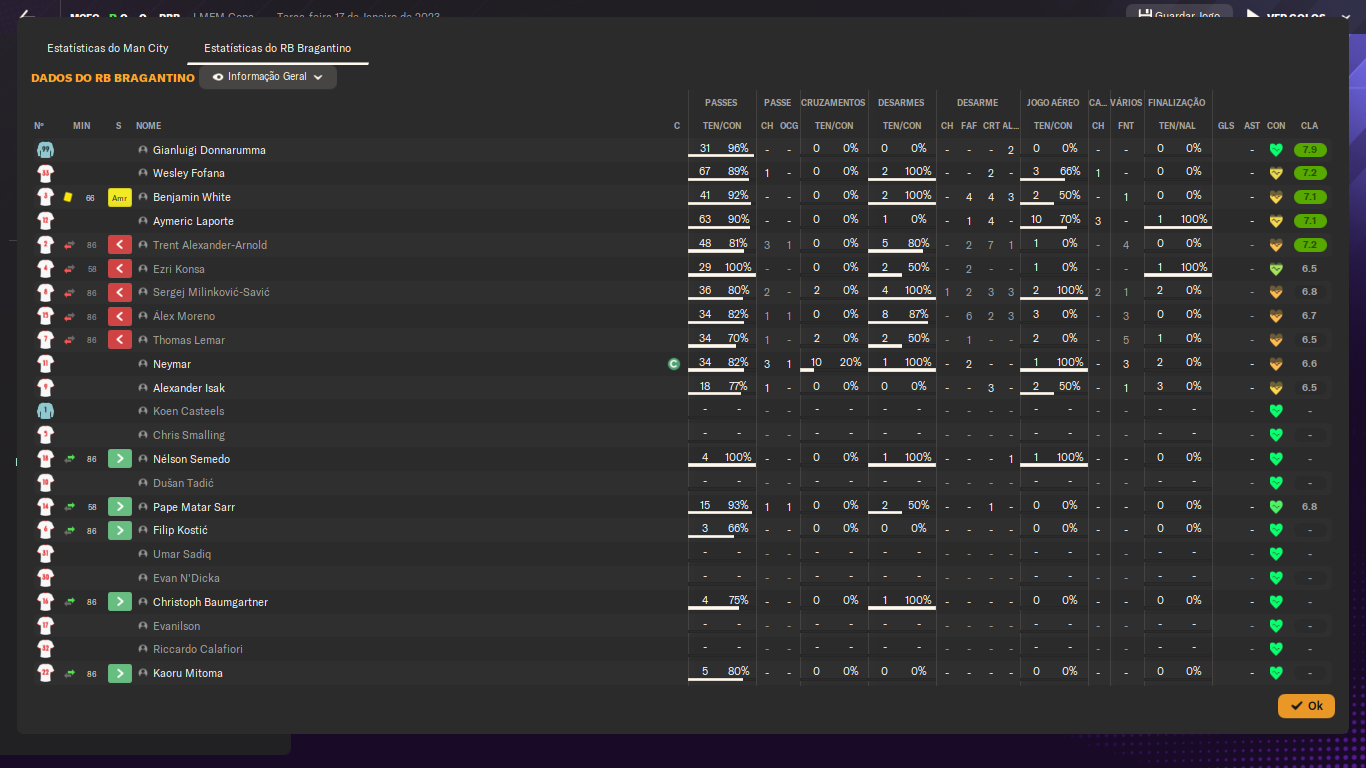This screenshot has width=1366, height=768.
Task: Click condition heart icon for Neymar
Action: pyautogui.click(x=1276, y=364)
